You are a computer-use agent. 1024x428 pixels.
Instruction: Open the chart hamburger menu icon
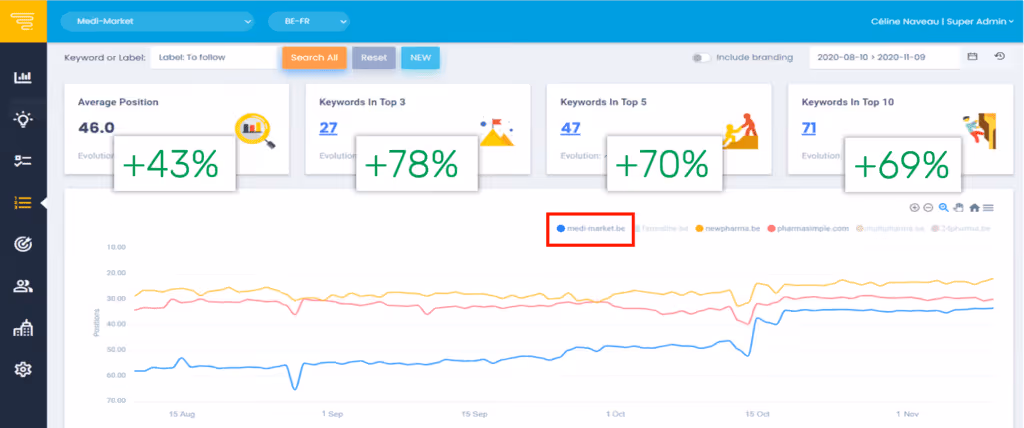988,208
